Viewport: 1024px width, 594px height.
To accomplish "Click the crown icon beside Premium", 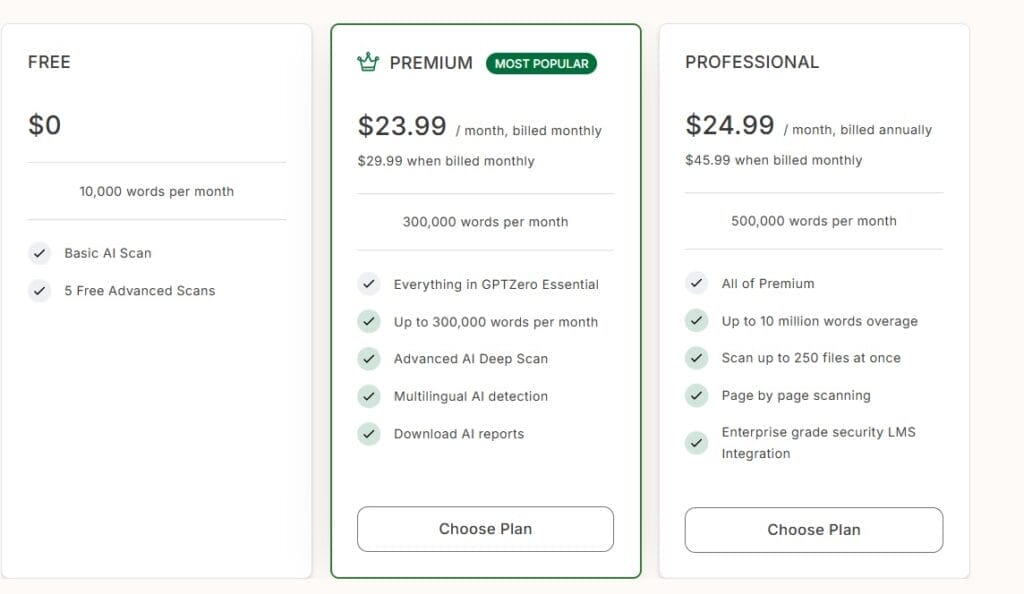I will (x=368, y=63).
